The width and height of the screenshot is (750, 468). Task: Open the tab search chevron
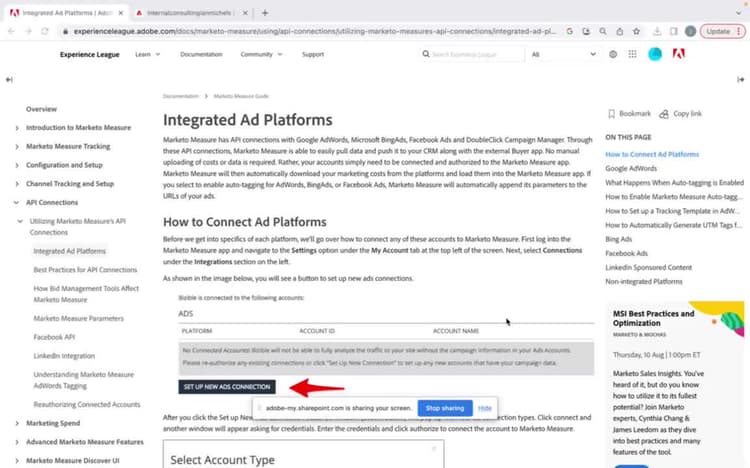pyautogui.click(x=739, y=13)
